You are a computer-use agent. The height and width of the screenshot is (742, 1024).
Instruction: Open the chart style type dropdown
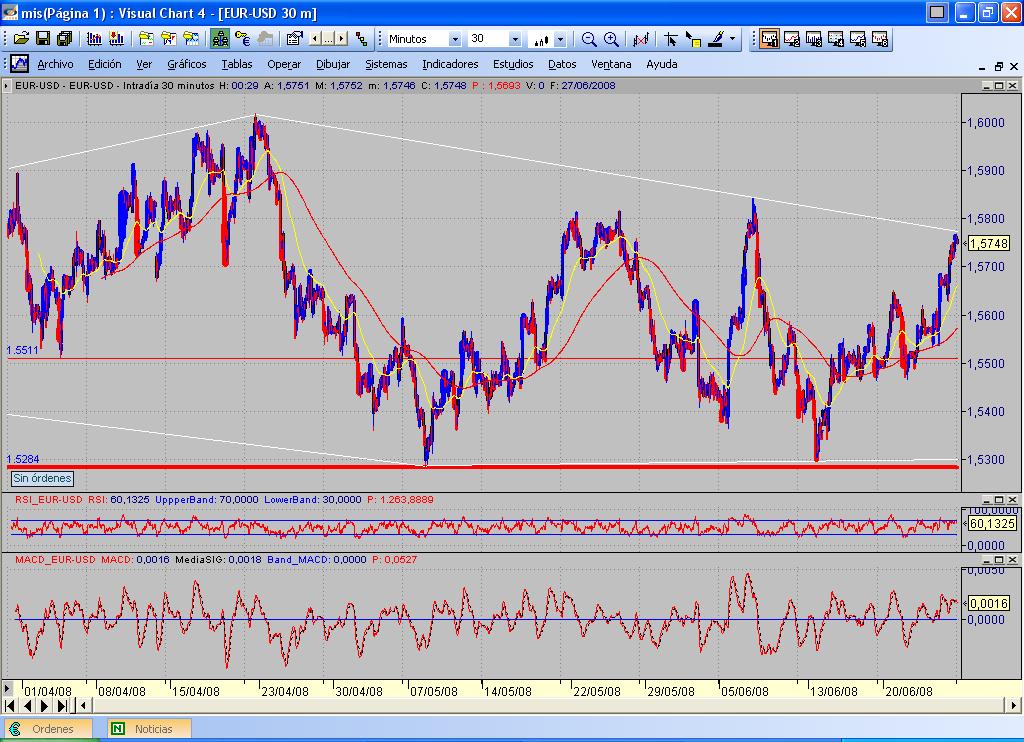pos(560,39)
